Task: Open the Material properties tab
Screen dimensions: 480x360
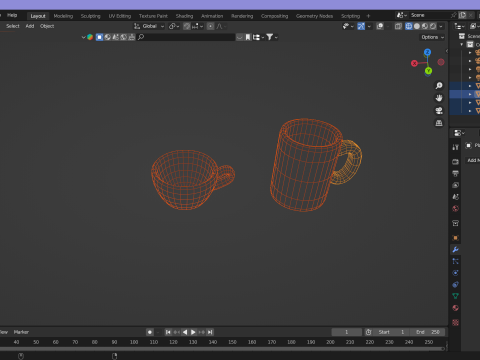Action: point(455,308)
